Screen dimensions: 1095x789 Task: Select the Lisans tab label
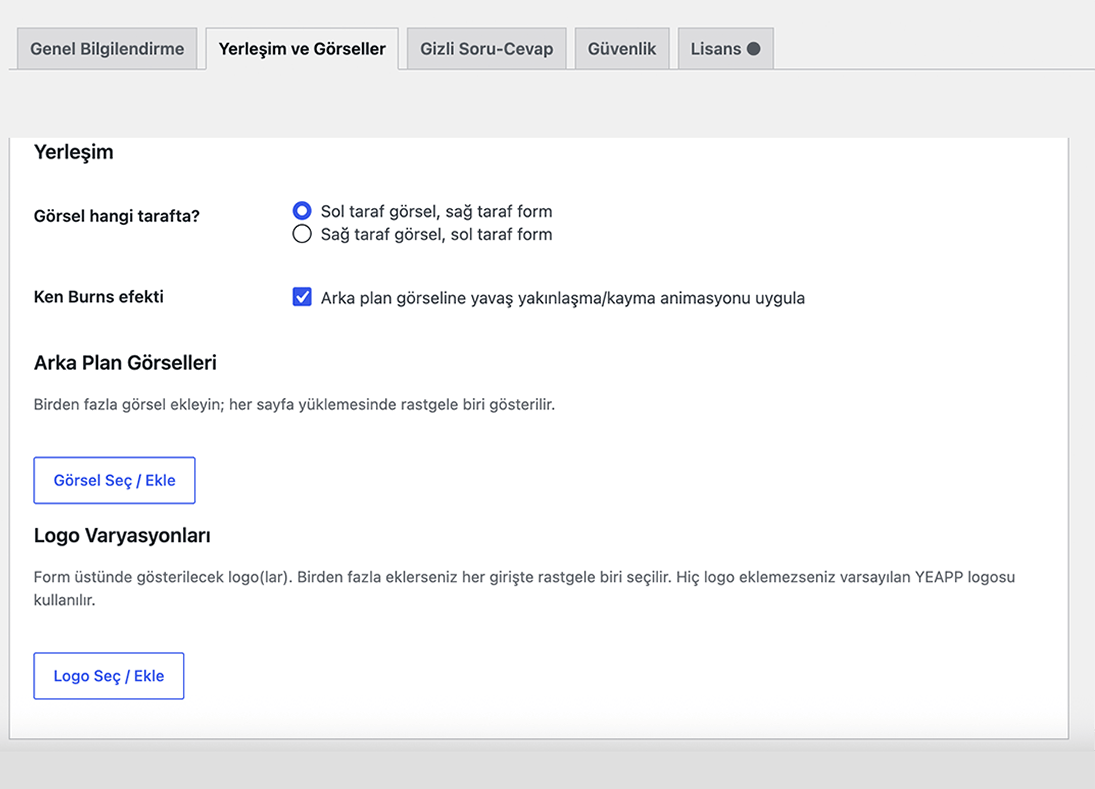click(x=716, y=49)
